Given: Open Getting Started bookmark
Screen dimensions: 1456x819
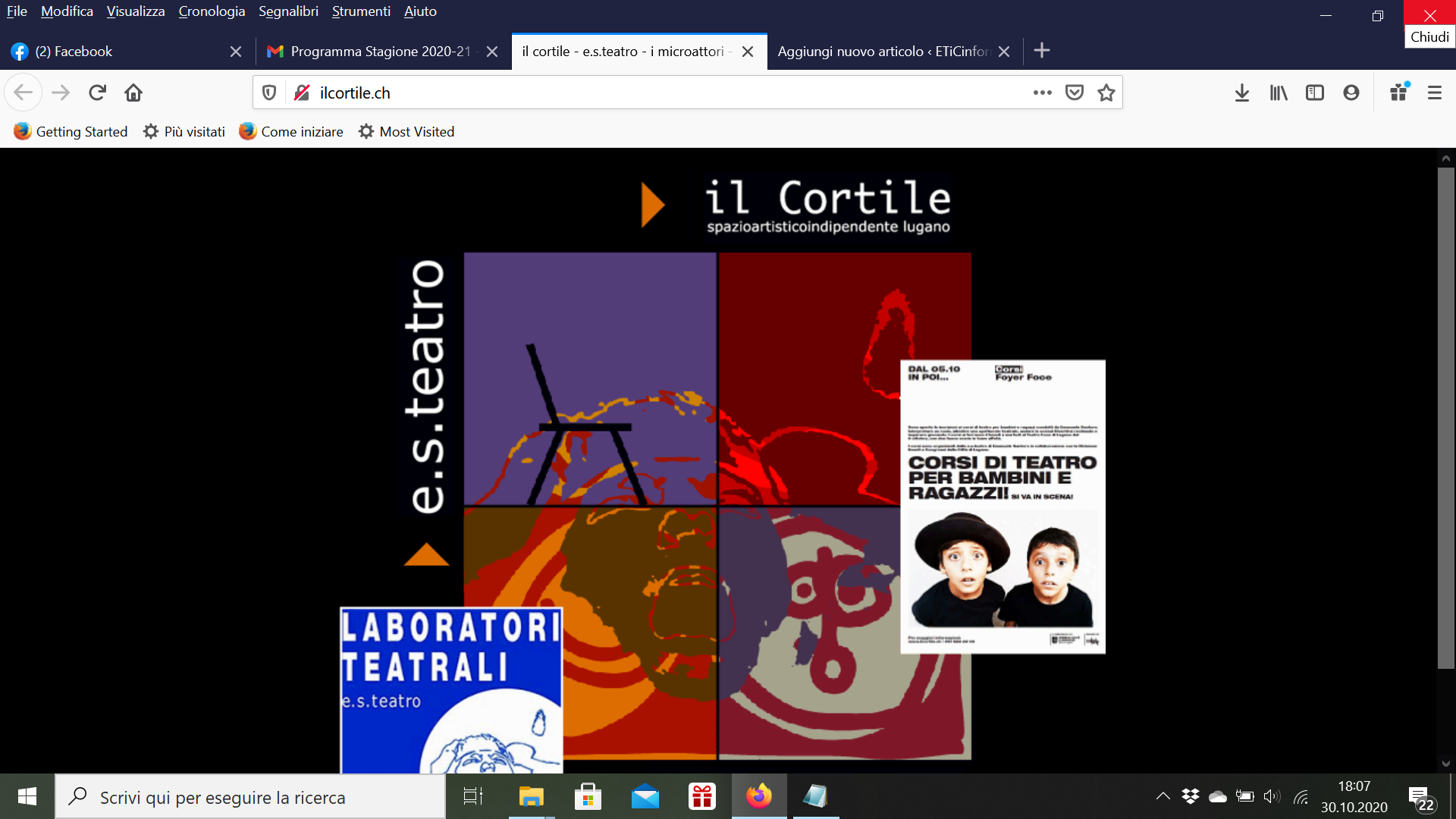Looking at the screenshot, I should tap(71, 132).
